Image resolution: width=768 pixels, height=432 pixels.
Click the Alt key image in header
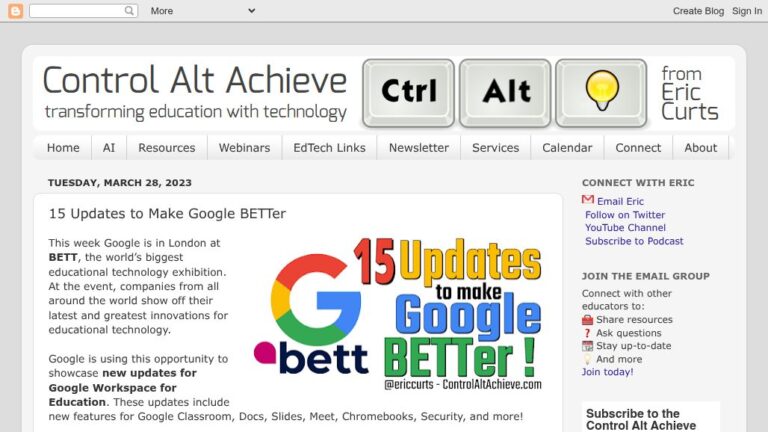coord(505,93)
